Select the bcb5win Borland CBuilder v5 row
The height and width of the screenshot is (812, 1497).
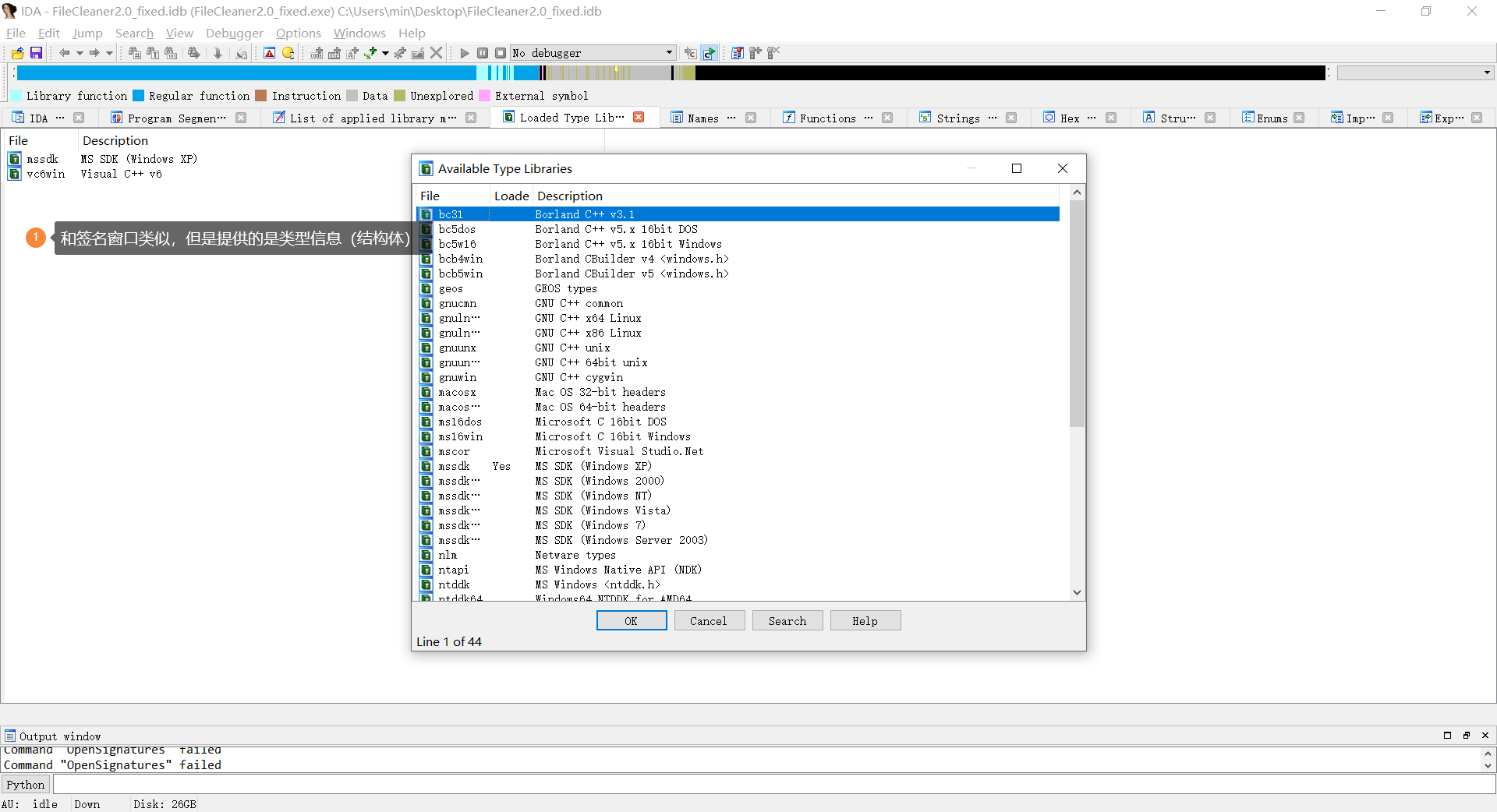(x=739, y=274)
